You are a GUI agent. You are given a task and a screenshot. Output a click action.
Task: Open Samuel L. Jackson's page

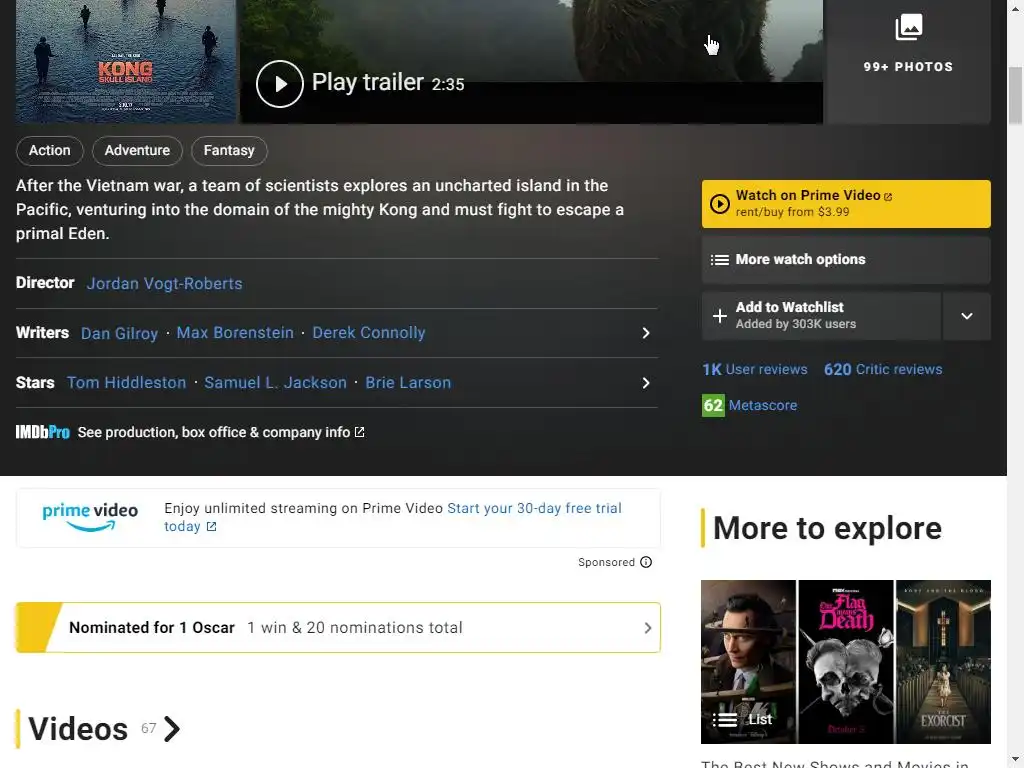click(276, 383)
